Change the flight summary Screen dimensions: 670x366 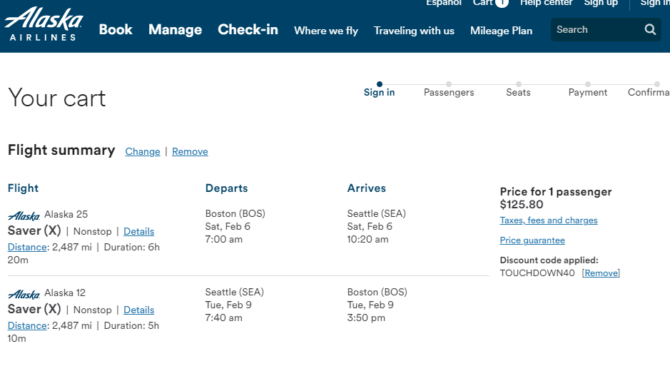[x=142, y=152]
